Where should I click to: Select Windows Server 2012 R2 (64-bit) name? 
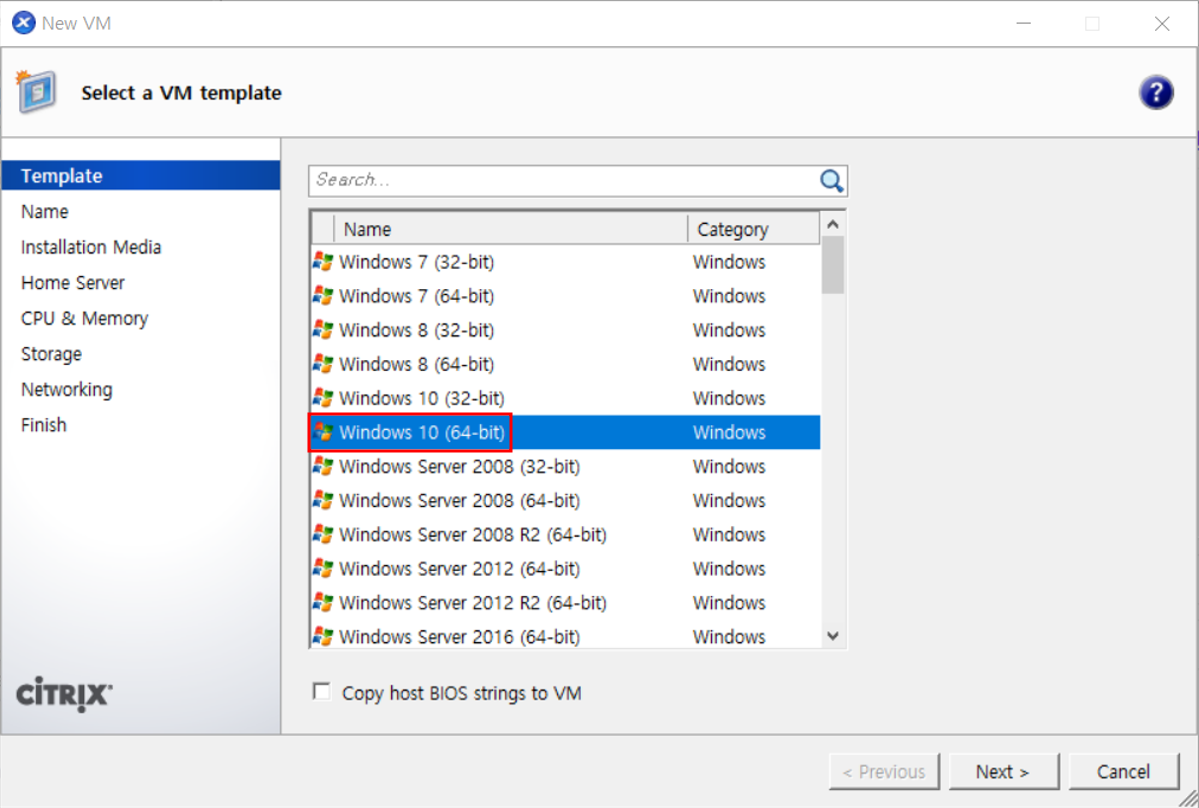(x=473, y=602)
